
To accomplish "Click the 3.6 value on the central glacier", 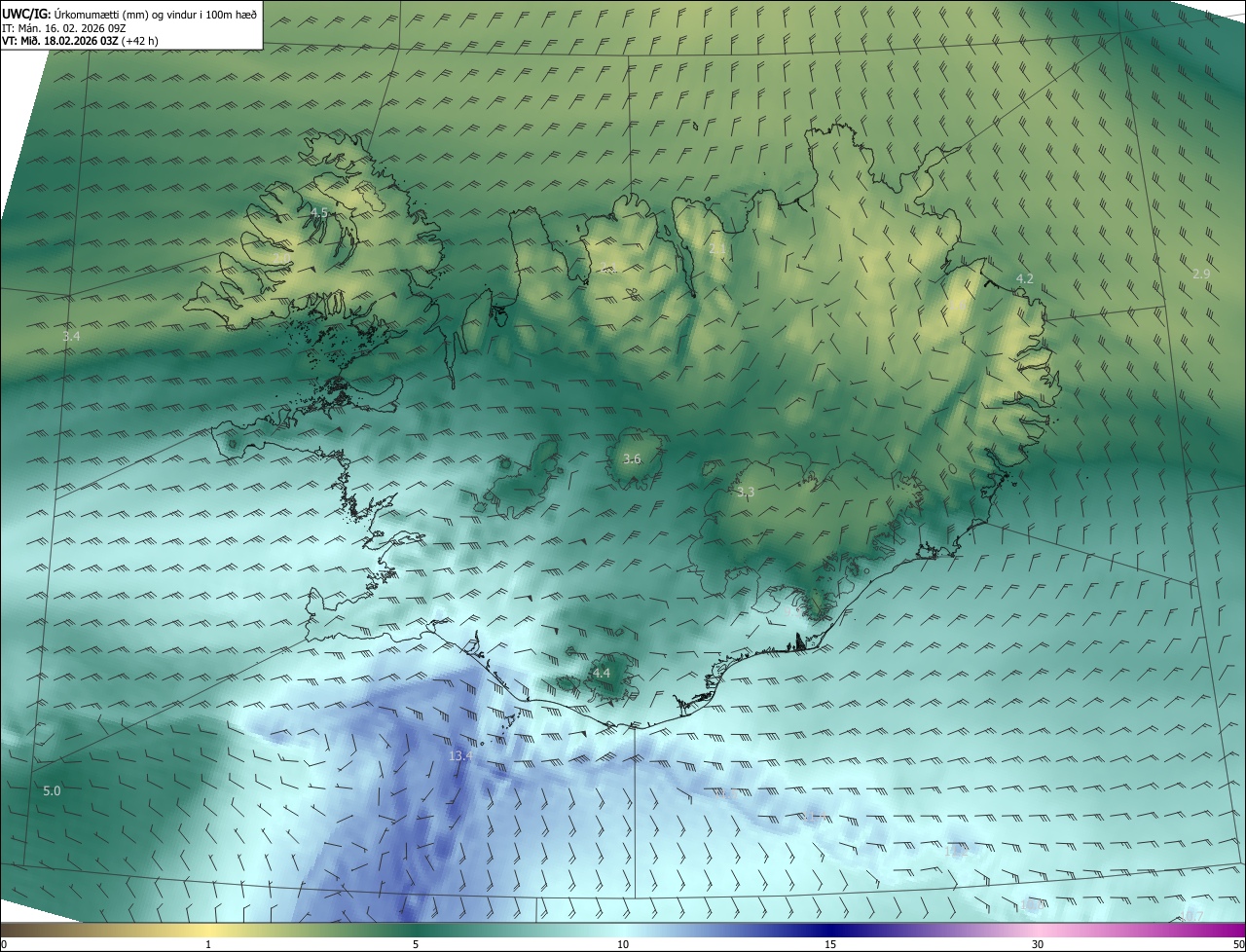I will click(x=632, y=458).
